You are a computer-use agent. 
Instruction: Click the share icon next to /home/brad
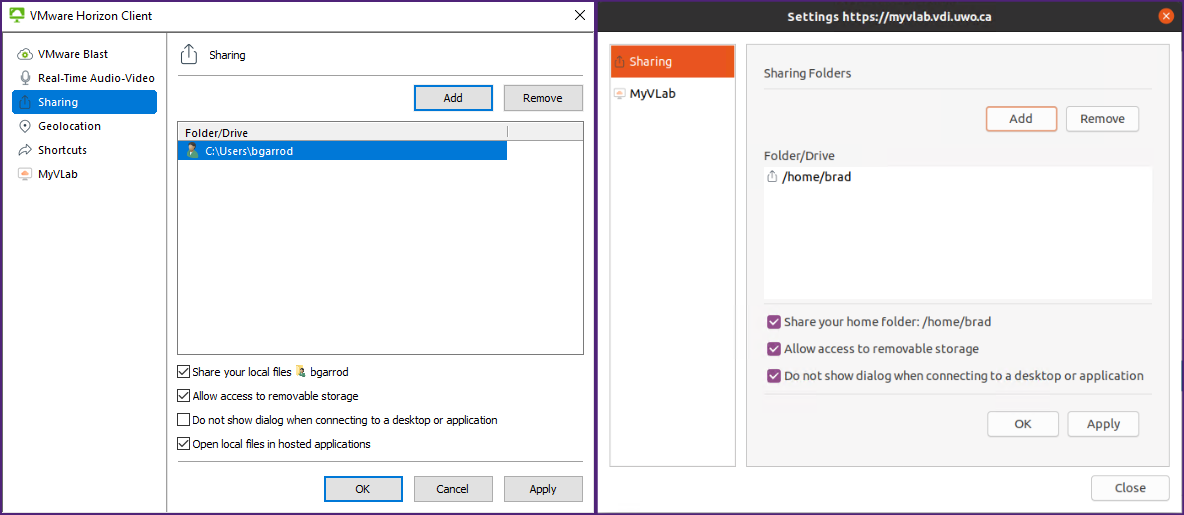[x=772, y=177]
